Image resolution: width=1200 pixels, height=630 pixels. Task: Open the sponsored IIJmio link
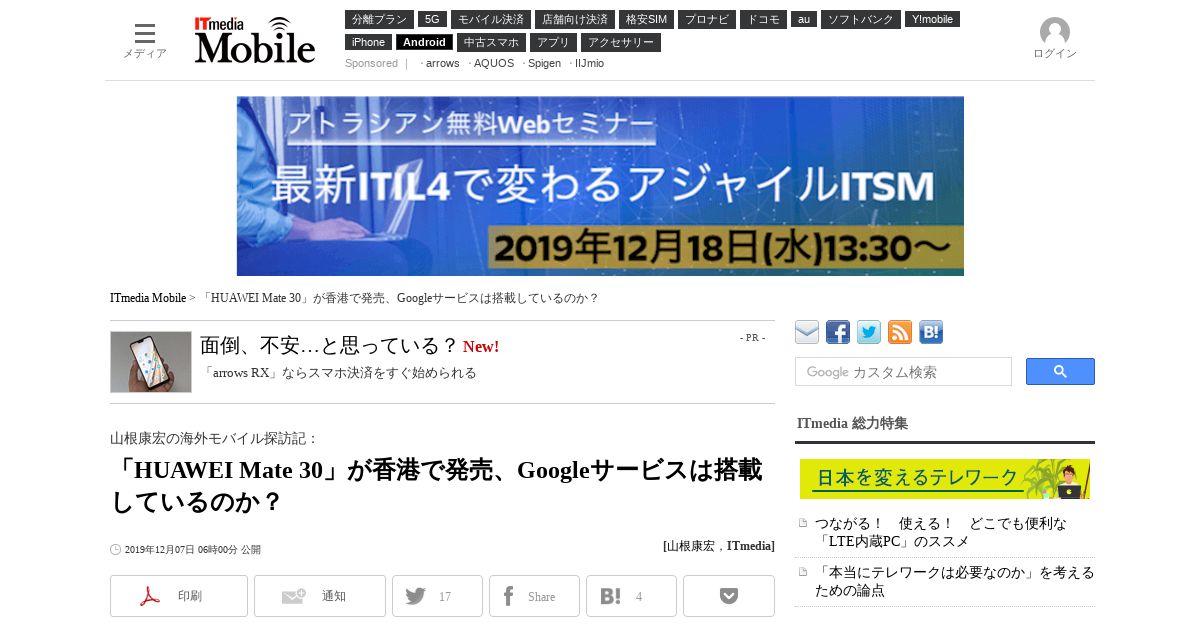[589, 63]
